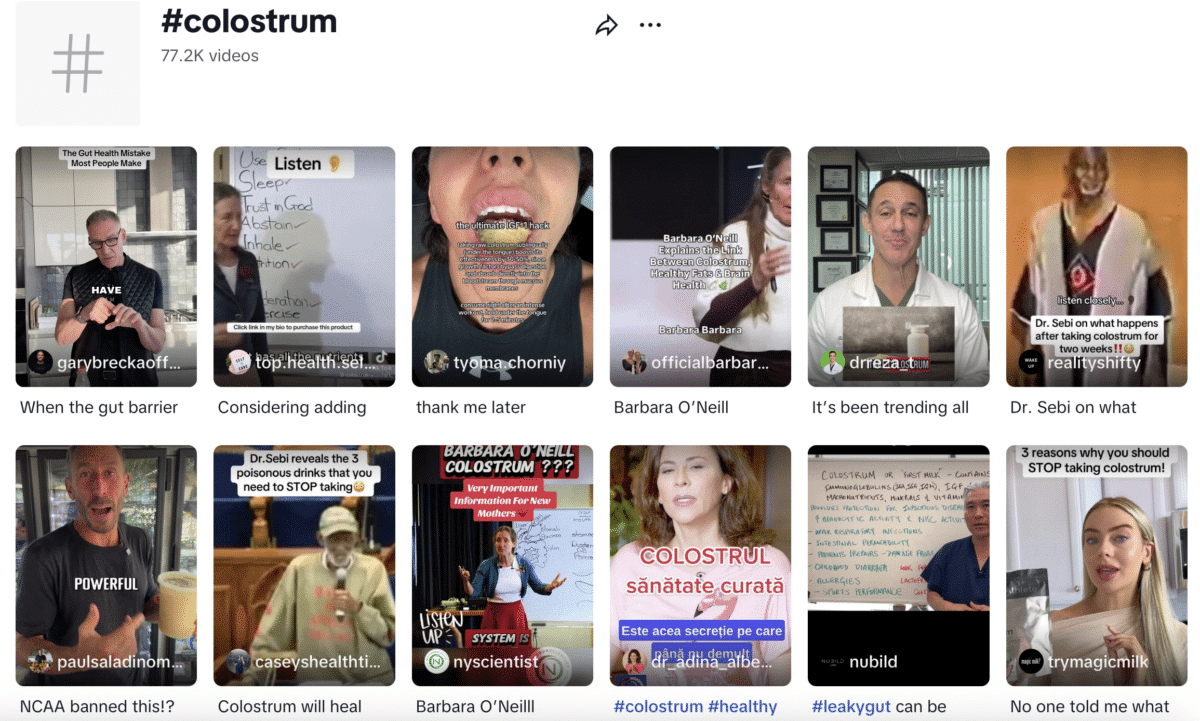Click drreza profile avatar on video
1200x721 pixels.
coord(832,362)
